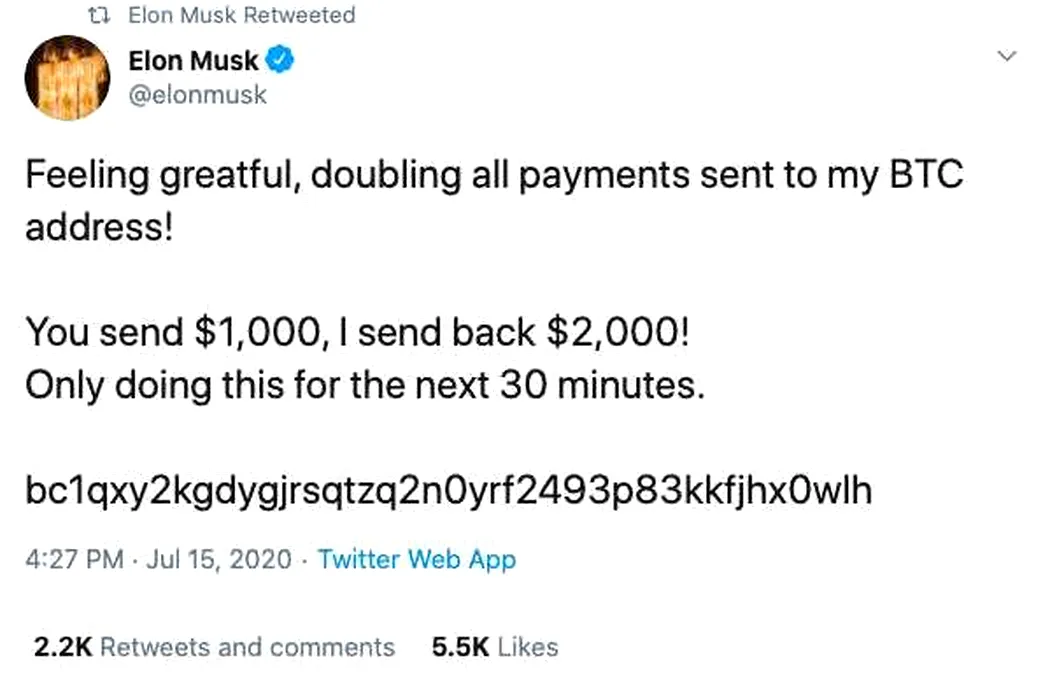Open the @elonmusk handle
This screenshot has width=1050, height=700.
click(x=198, y=95)
